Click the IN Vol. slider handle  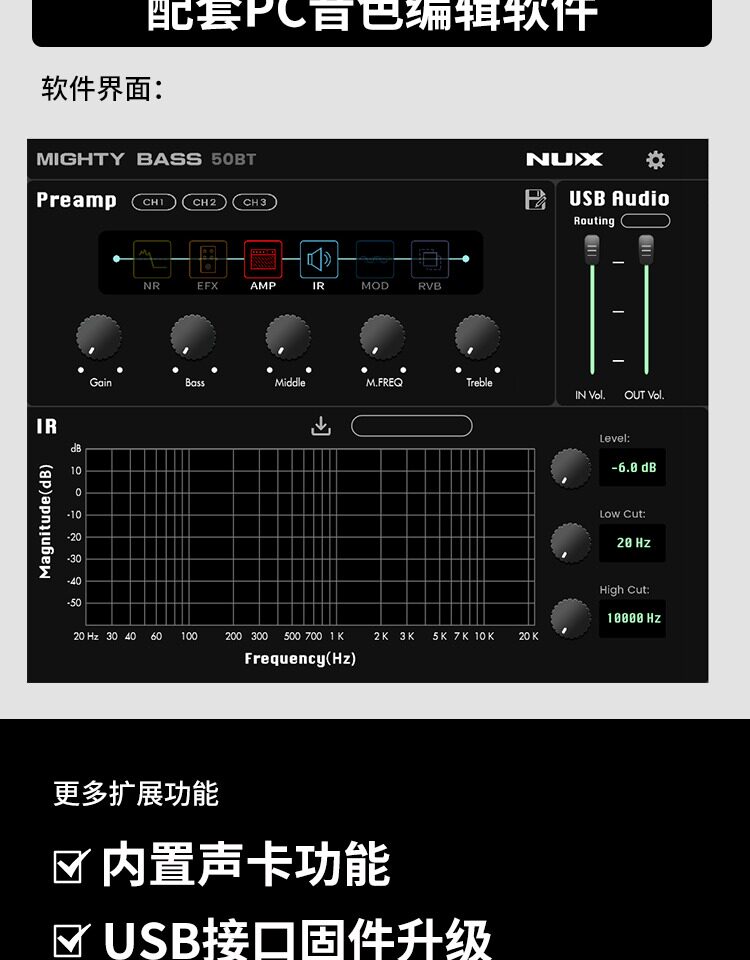pos(591,250)
